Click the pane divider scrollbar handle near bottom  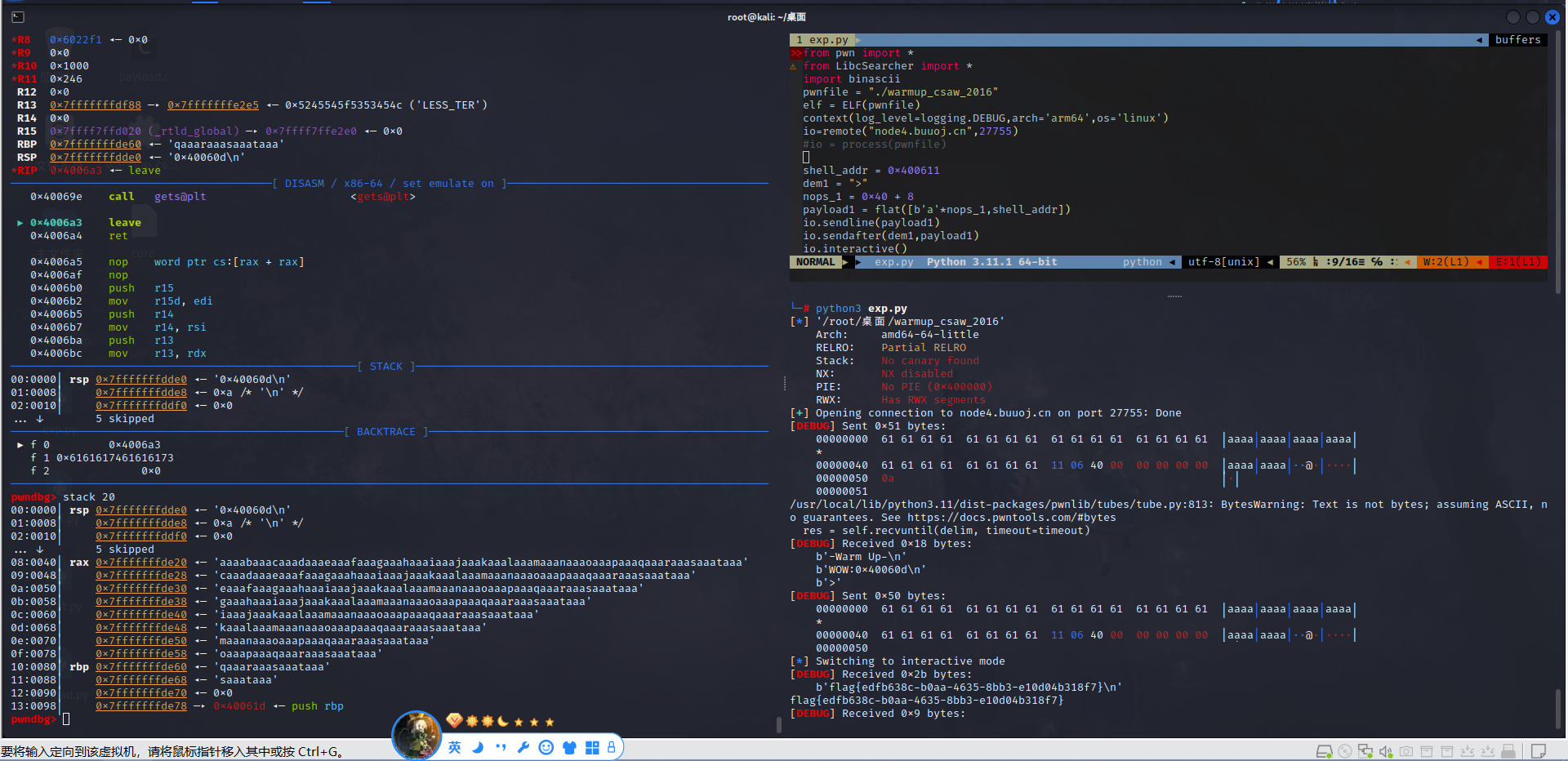[x=778, y=724]
